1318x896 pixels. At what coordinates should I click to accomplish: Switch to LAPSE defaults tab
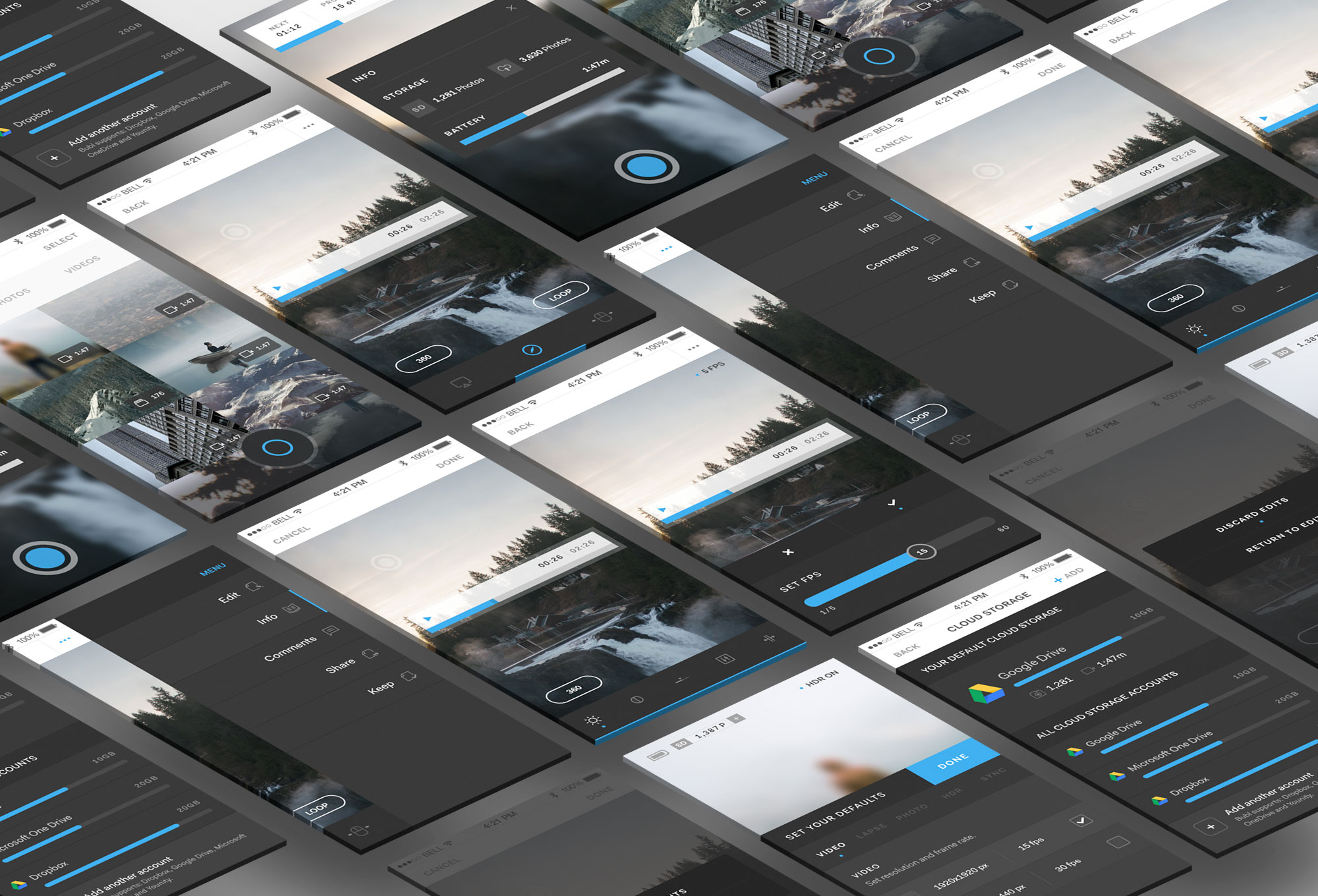pos(871,831)
